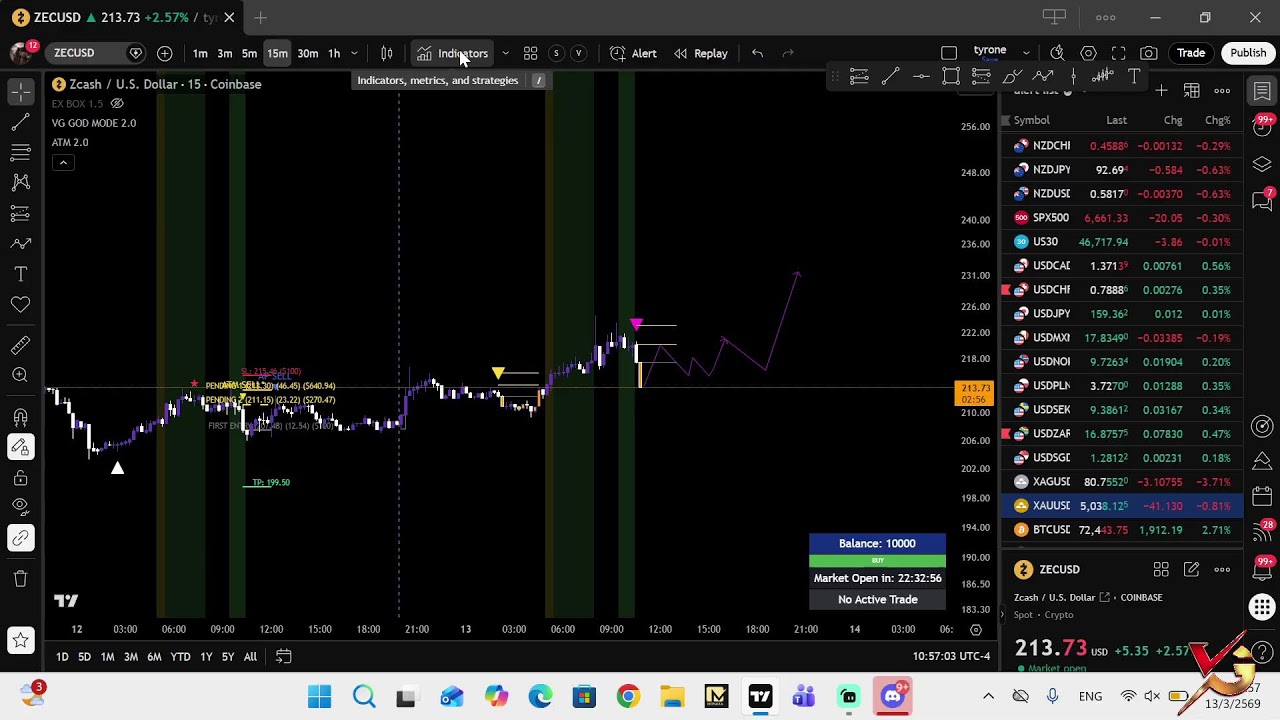The height and width of the screenshot is (720, 1280).
Task: Open Google Chrome from the taskbar
Action: (x=628, y=696)
